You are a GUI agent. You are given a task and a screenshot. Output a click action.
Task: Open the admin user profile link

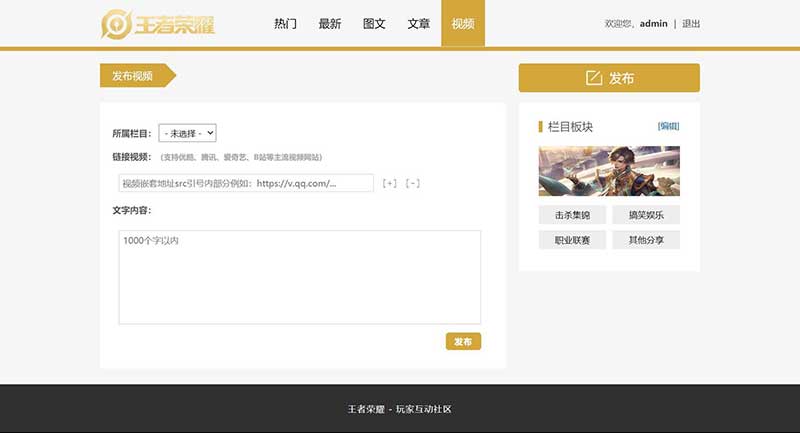click(x=653, y=23)
